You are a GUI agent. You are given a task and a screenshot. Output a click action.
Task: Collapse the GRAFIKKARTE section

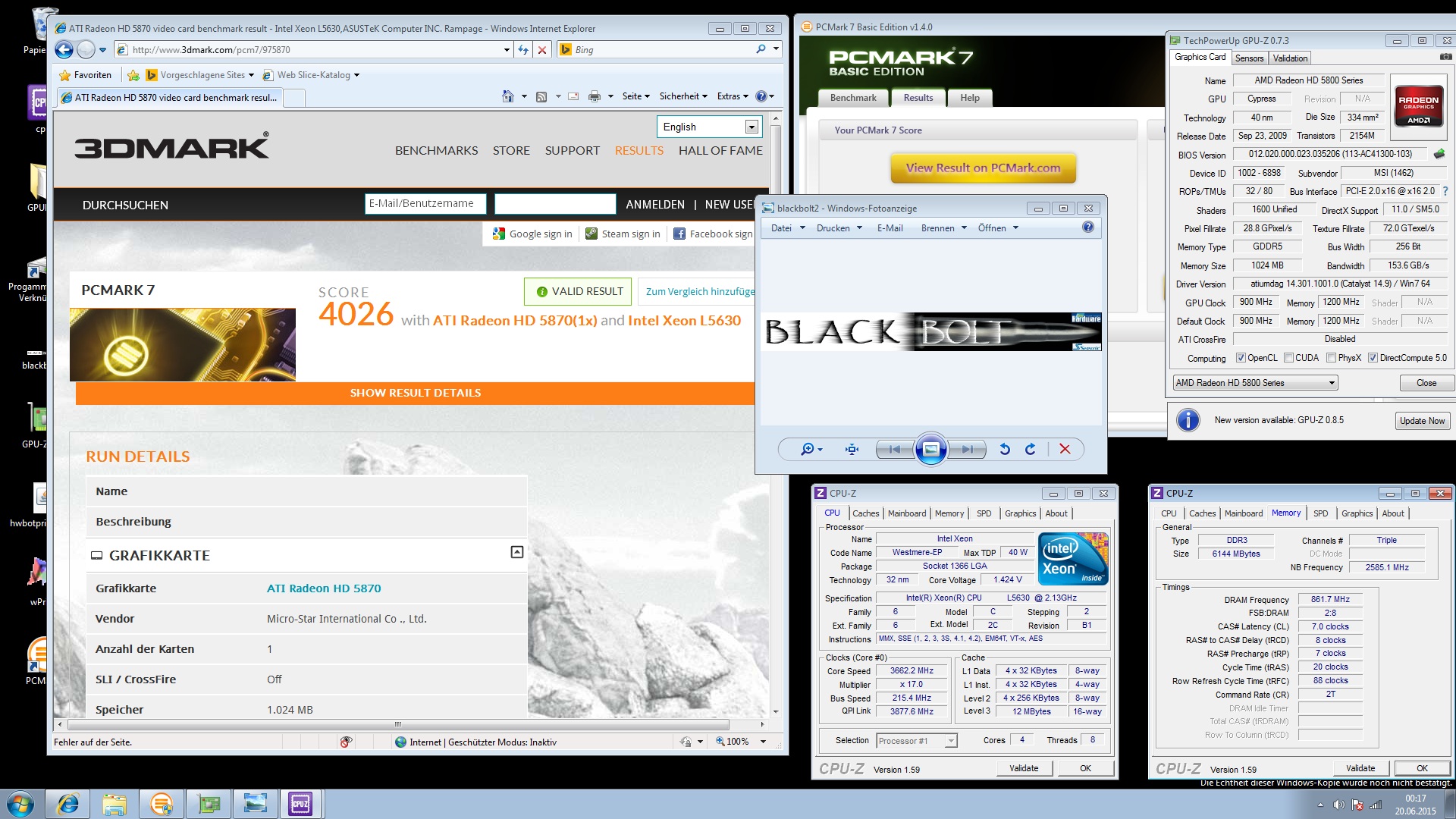tap(517, 552)
